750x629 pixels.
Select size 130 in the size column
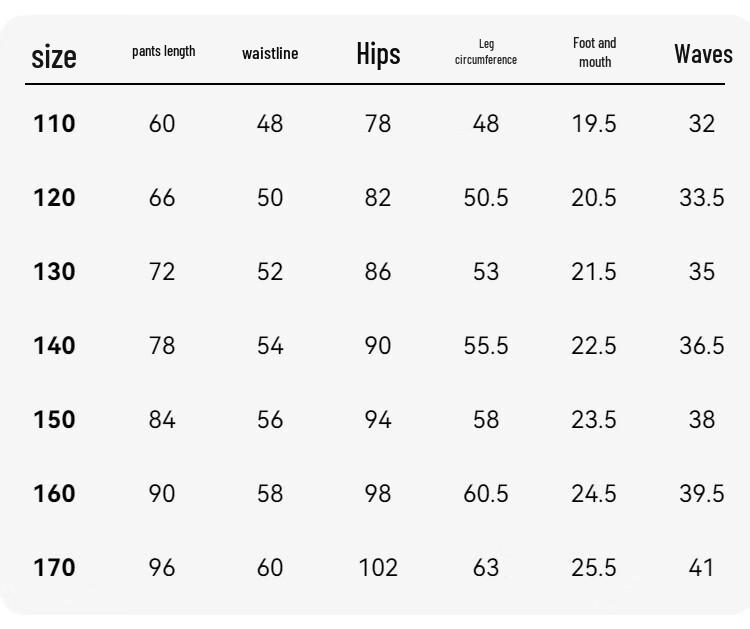(54, 272)
